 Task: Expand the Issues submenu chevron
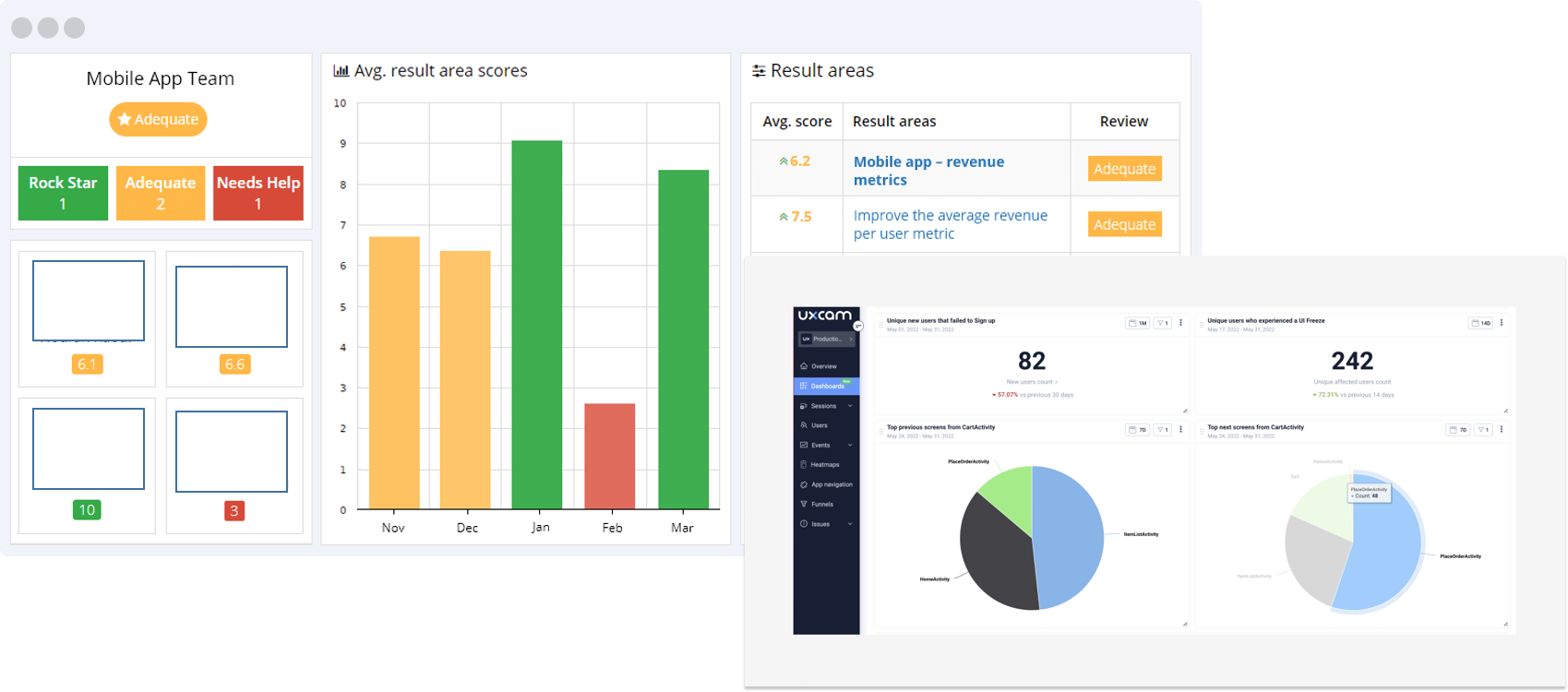(850, 524)
